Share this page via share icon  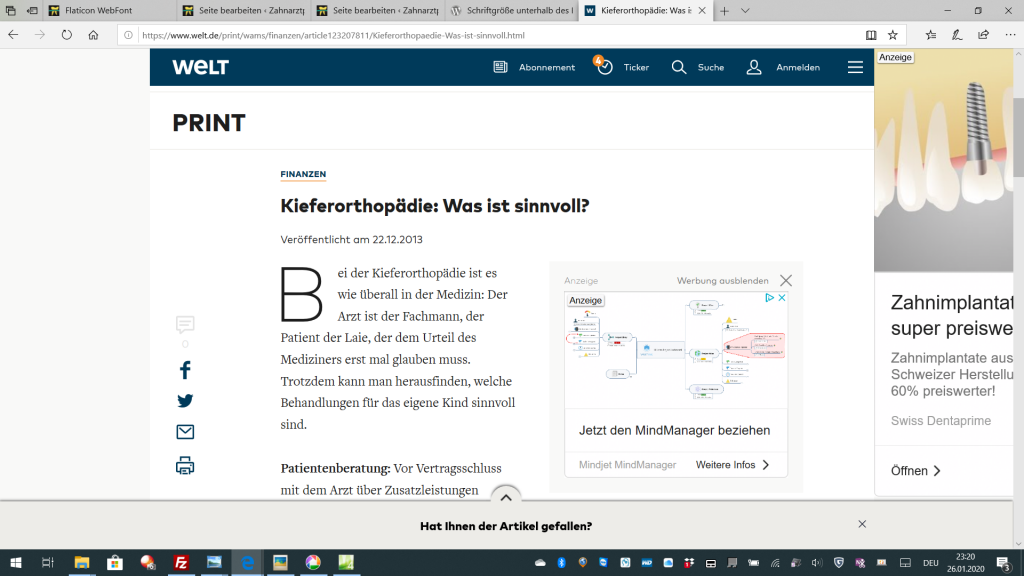pyautogui.click(x=984, y=35)
